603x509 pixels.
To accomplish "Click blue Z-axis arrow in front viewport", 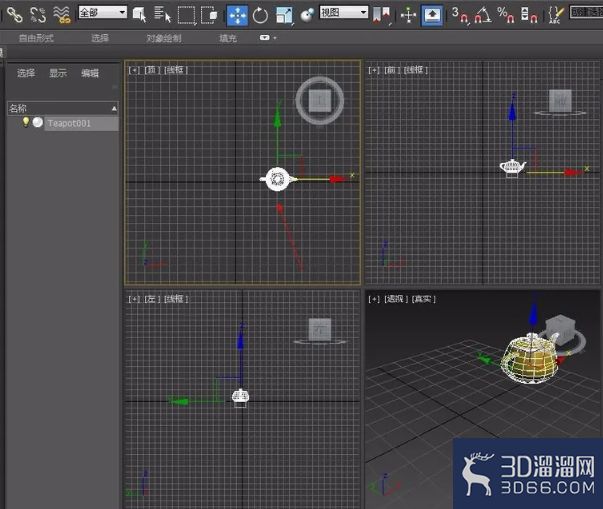I will point(512,111).
